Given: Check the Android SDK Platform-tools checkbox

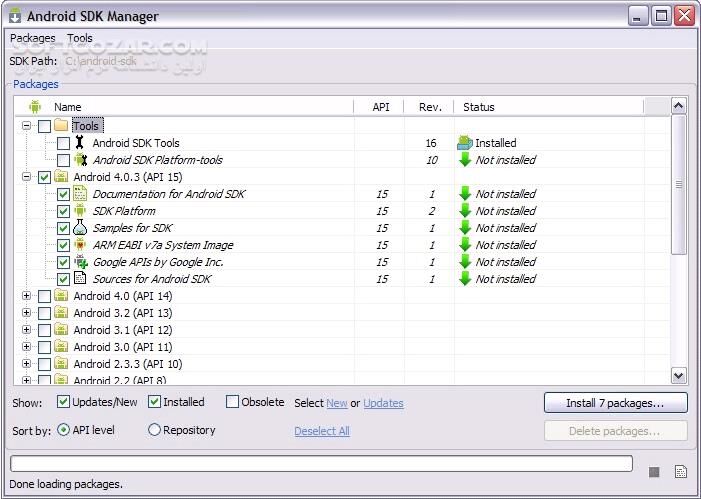Looking at the screenshot, I should [63, 160].
